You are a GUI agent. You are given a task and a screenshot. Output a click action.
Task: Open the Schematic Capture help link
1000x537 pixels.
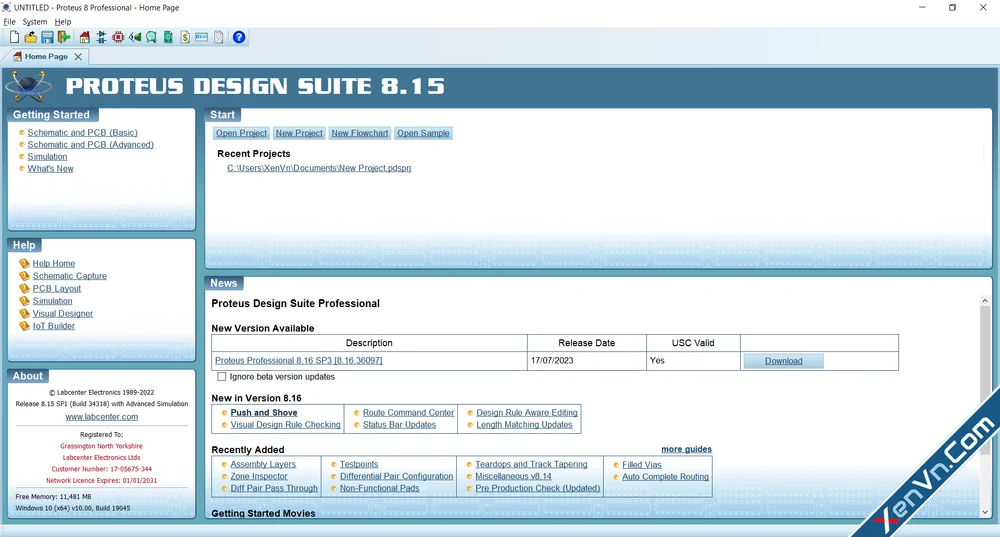pyautogui.click(x=70, y=276)
